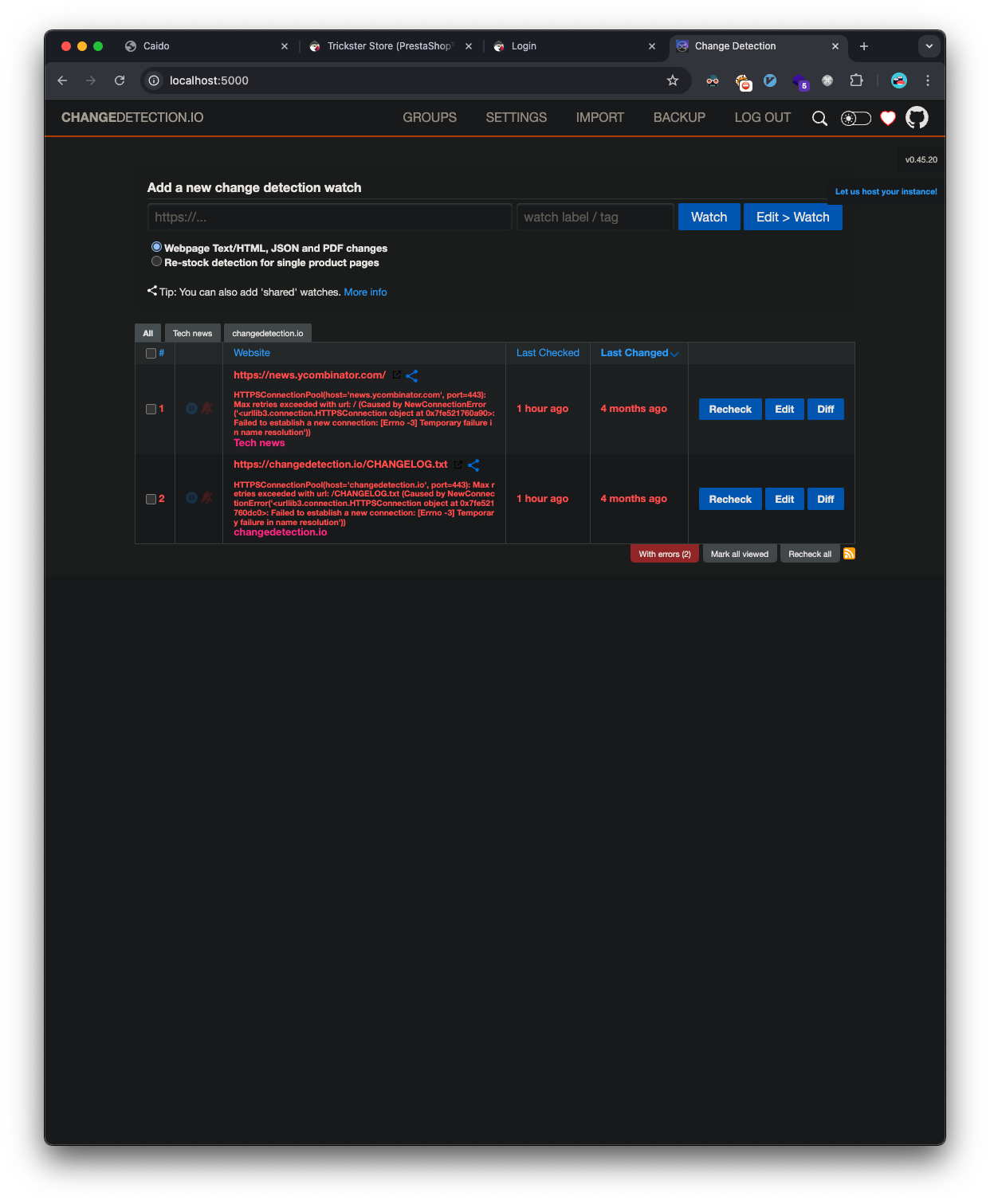Expand the Edit > Watch option
This screenshot has height=1204, width=990.
click(792, 217)
